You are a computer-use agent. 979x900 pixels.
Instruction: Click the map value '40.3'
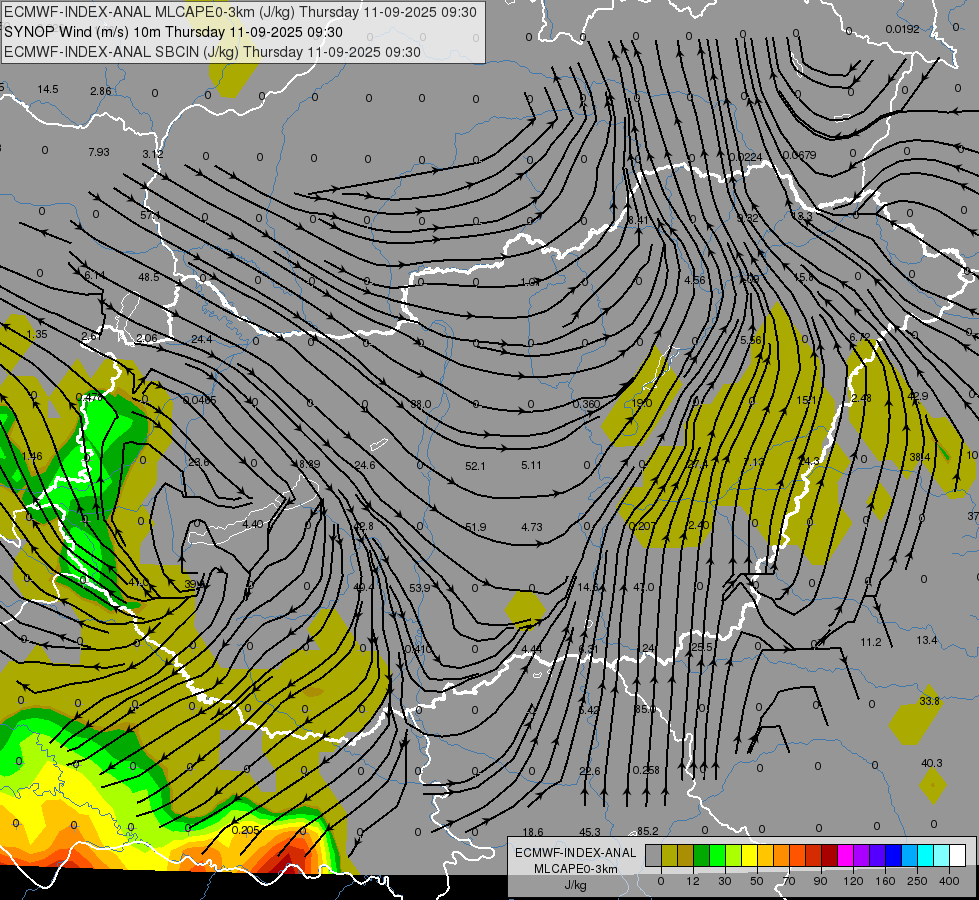point(932,763)
